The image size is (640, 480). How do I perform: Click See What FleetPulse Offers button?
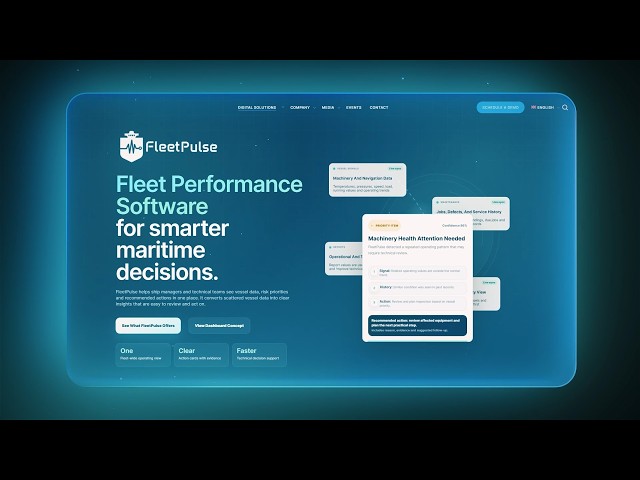click(x=148, y=326)
